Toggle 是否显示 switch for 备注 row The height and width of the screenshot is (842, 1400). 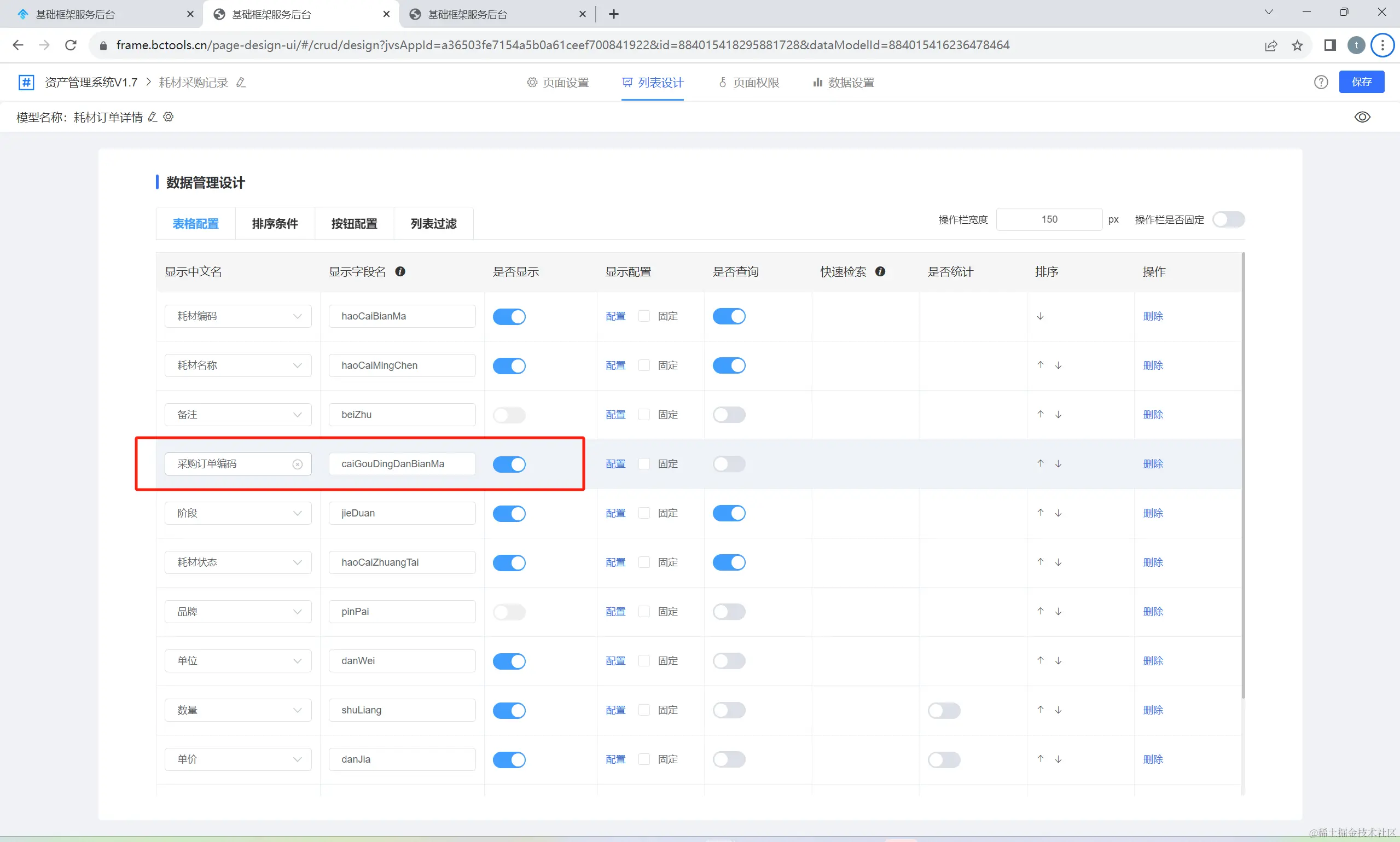[x=509, y=415]
